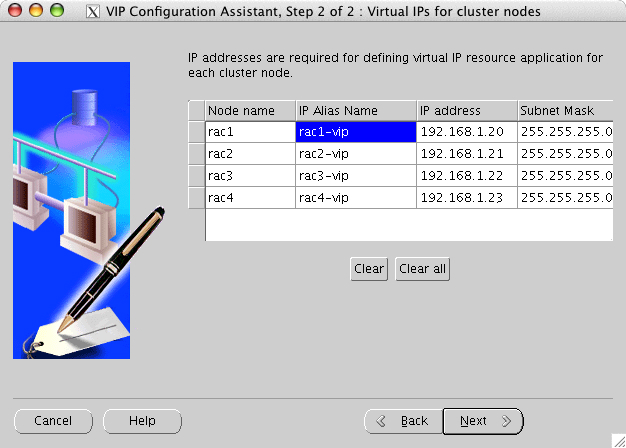Viewport: 626px width, 448px height.
Task: Go back with the Back button
Action: (402, 421)
